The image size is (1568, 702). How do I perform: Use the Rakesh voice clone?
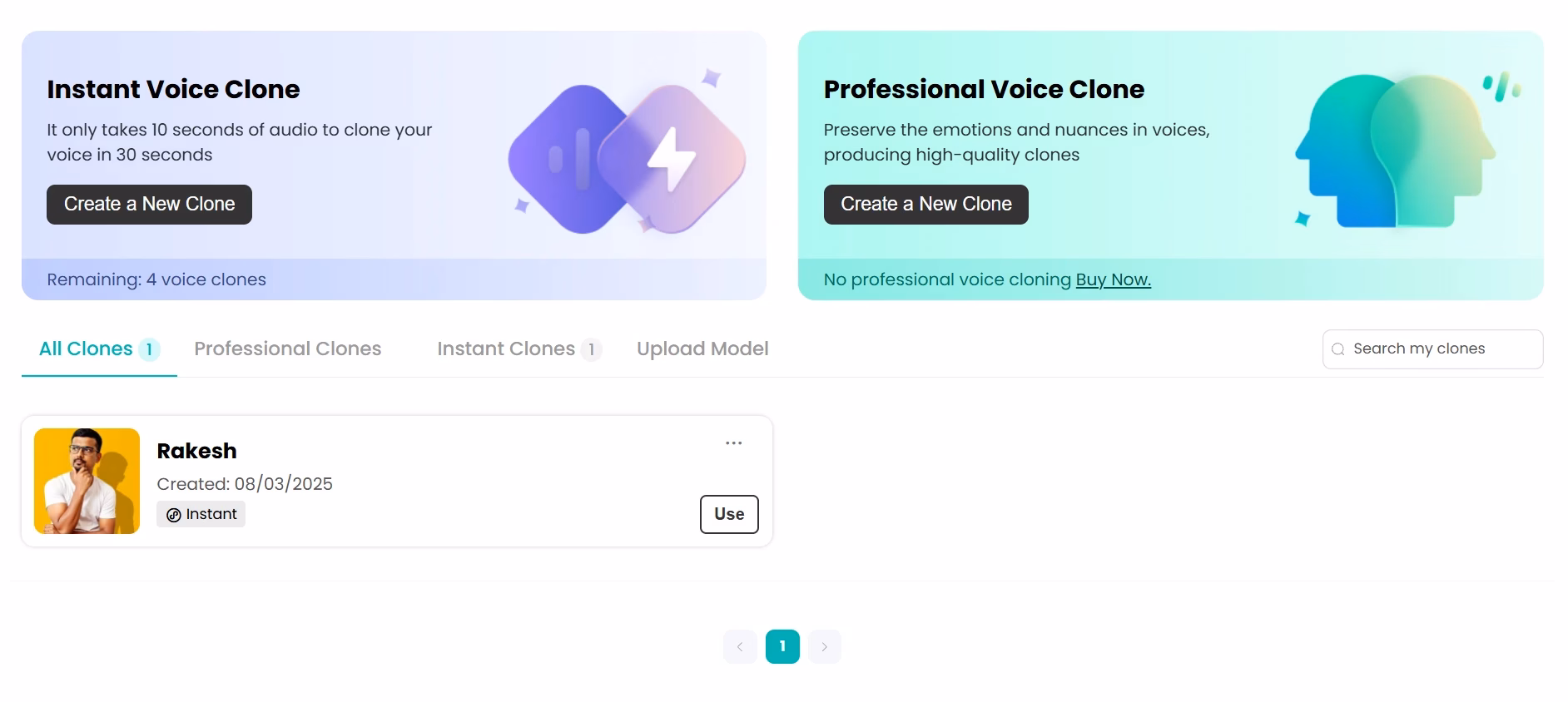[x=729, y=514]
